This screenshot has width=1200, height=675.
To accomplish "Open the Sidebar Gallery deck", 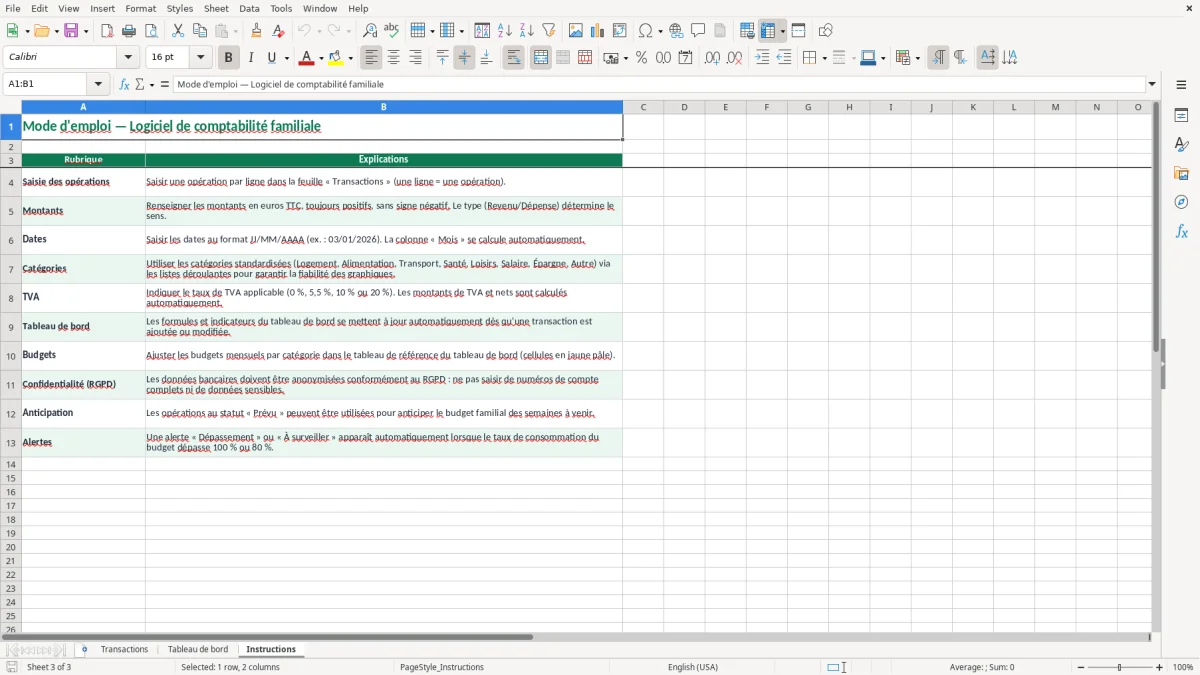I will 1181,173.
